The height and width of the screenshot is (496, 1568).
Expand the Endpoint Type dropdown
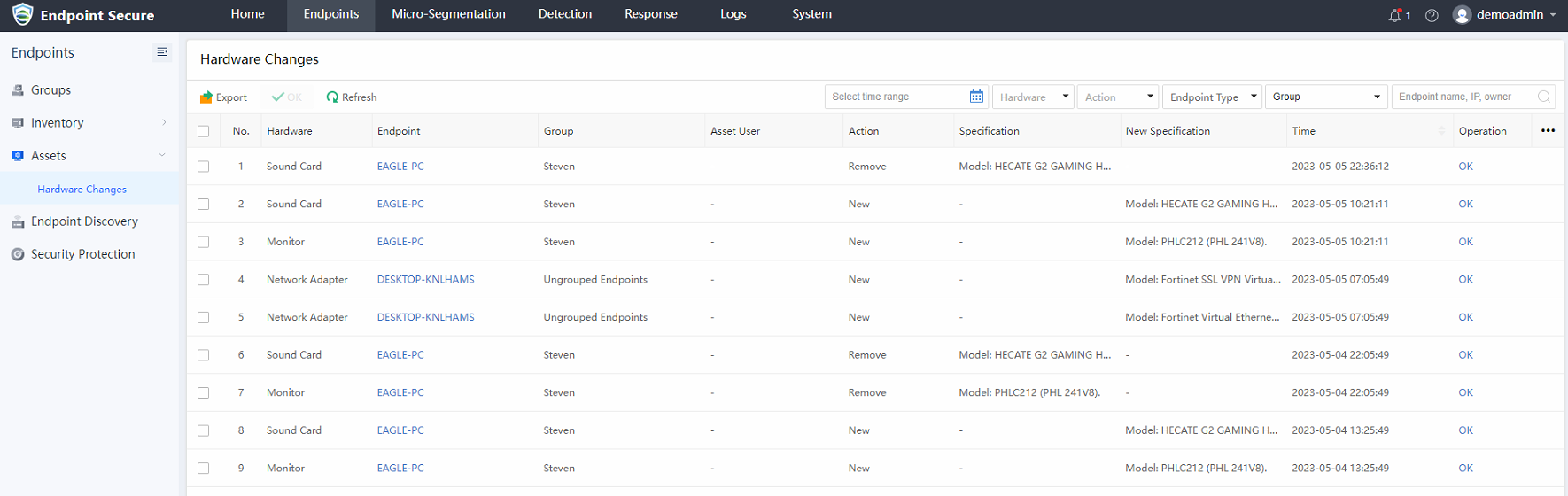[1212, 97]
